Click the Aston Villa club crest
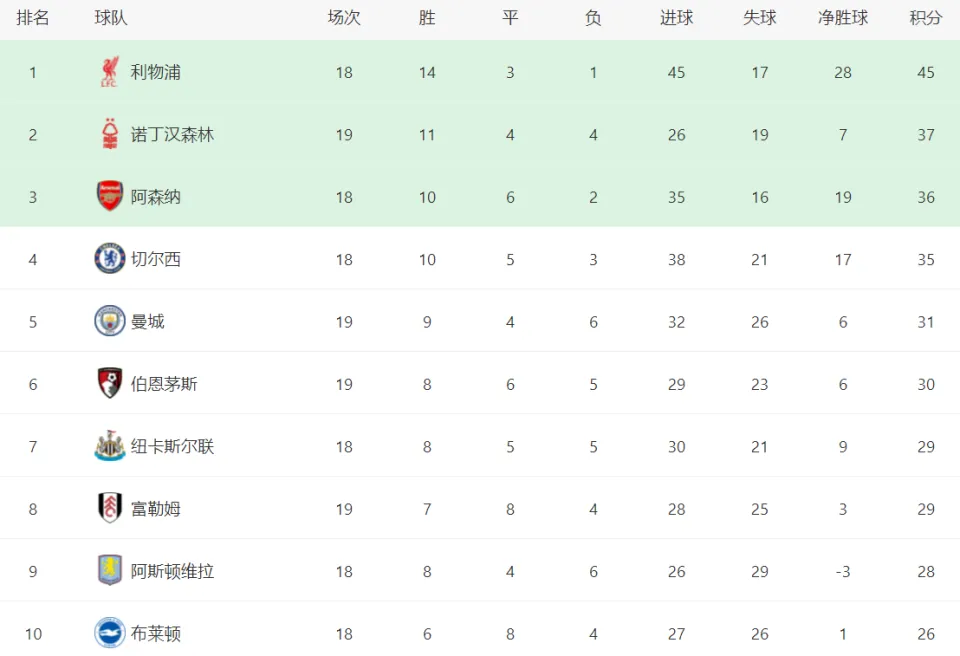This screenshot has height=656, width=960. [110, 570]
